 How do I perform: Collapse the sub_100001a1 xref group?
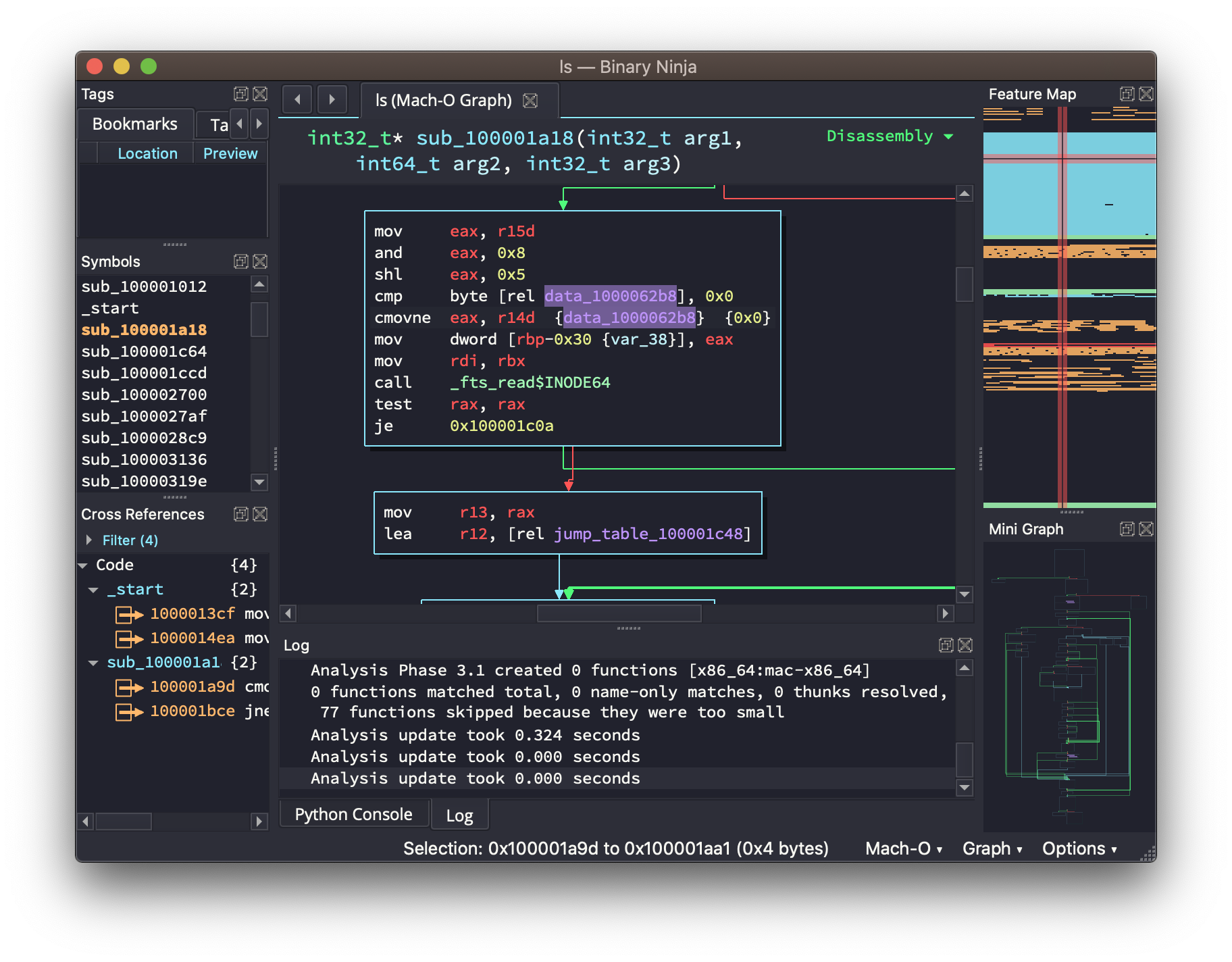pyautogui.click(x=94, y=663)
